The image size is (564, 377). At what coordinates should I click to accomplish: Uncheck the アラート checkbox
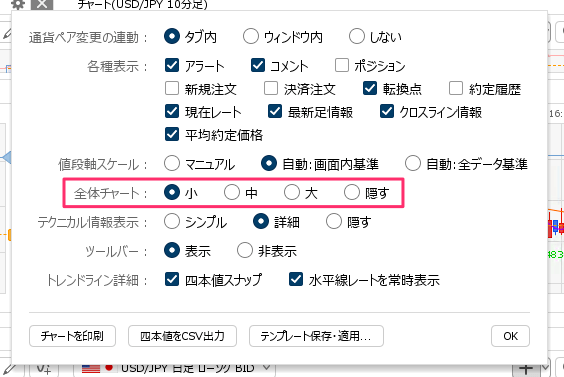[172, 65]
